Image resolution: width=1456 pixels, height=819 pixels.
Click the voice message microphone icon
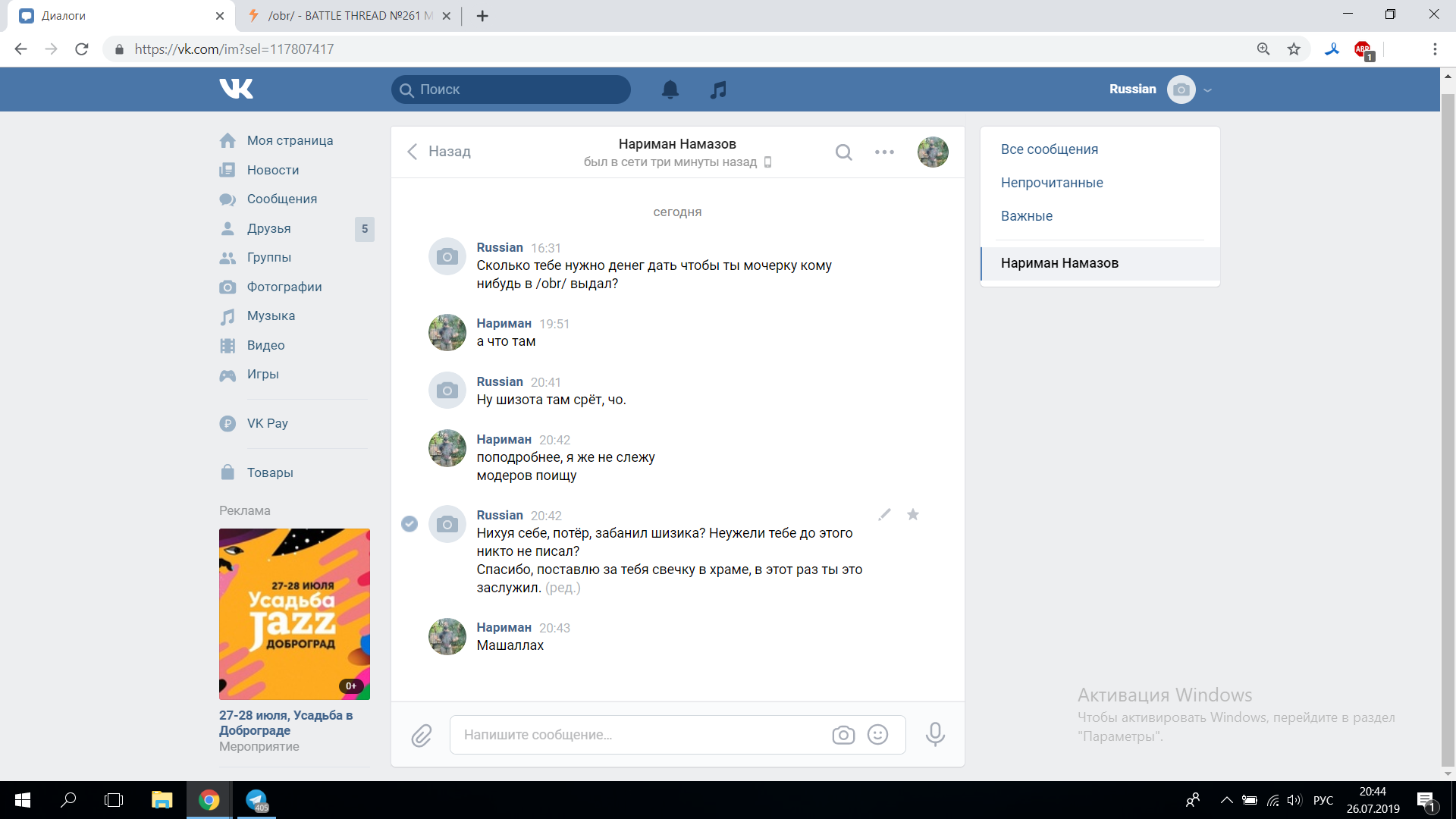935,734
